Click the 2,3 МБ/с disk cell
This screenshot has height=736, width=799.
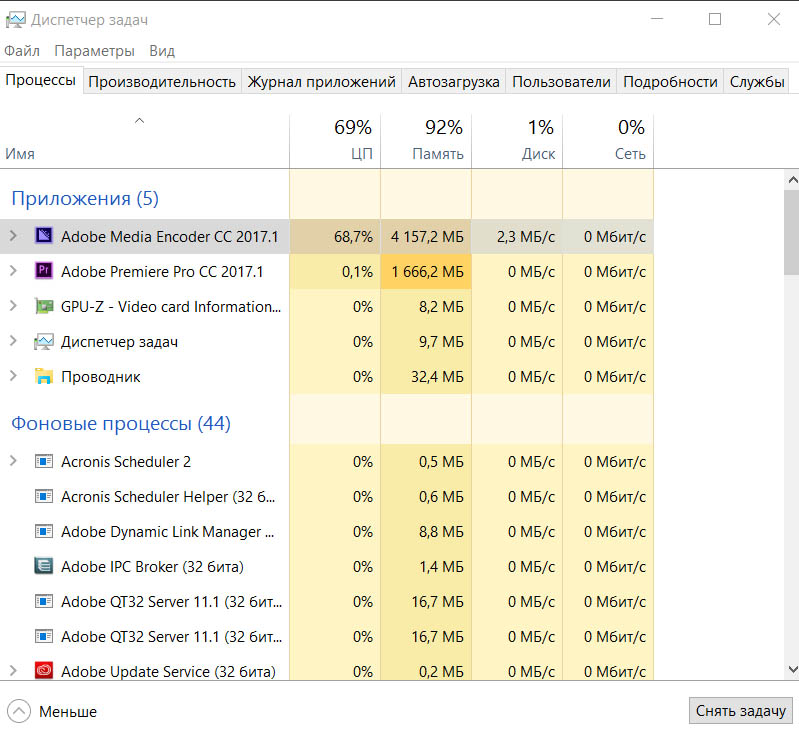(x=517, y=236)
